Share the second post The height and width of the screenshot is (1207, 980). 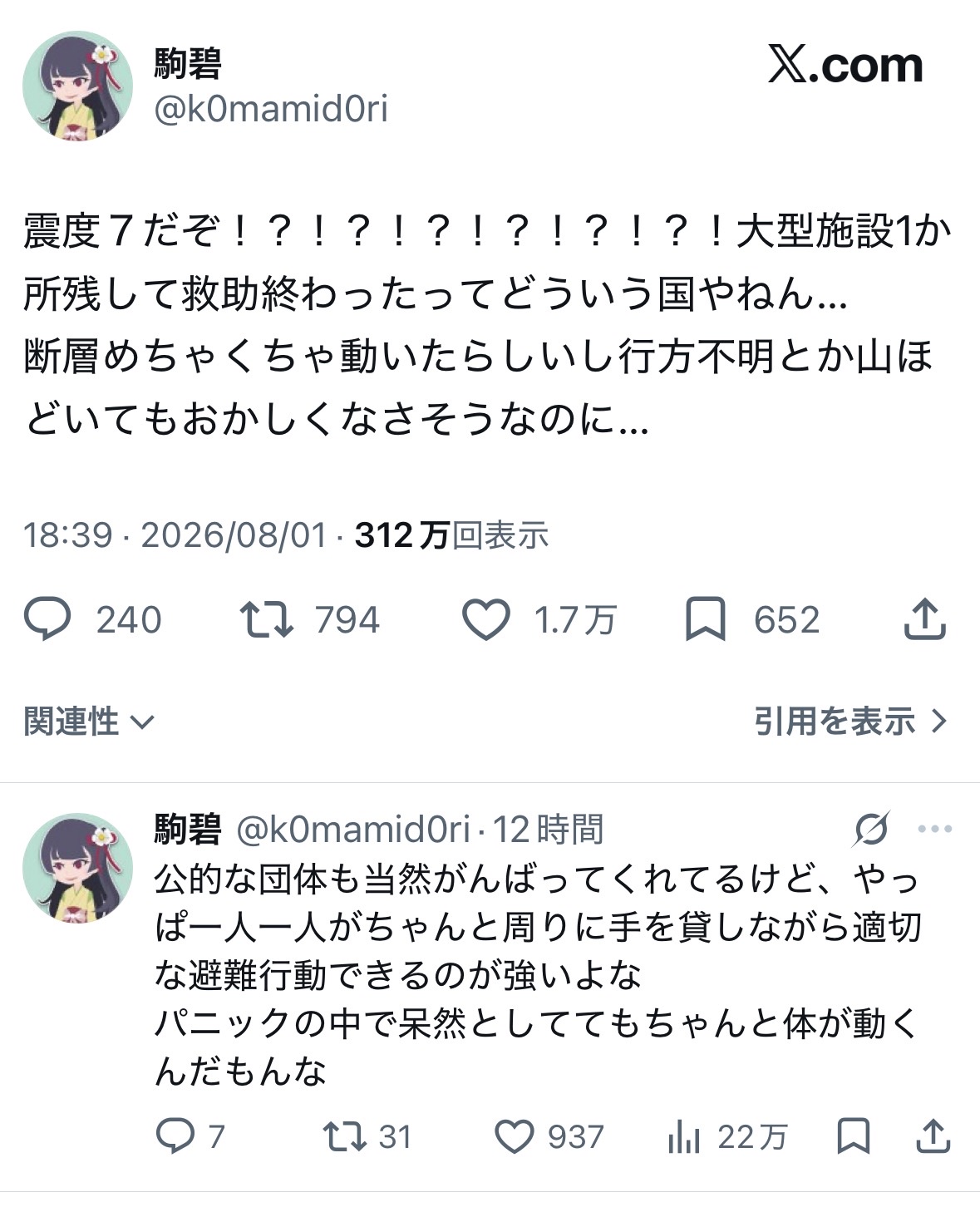pos(933,1136)
